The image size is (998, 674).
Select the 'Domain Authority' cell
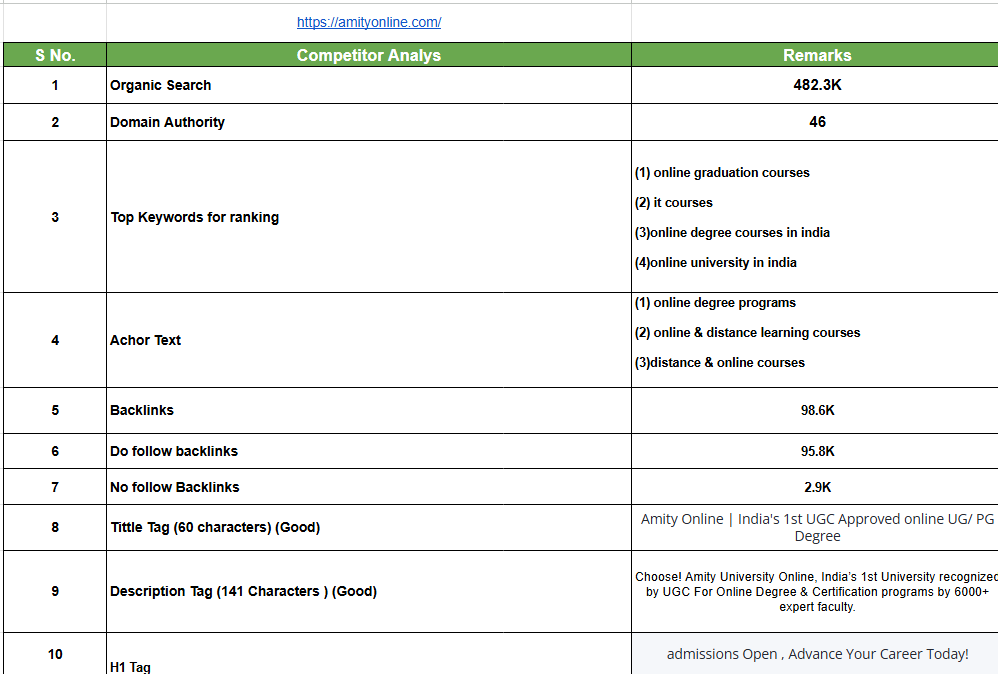(x=369, y=122)
